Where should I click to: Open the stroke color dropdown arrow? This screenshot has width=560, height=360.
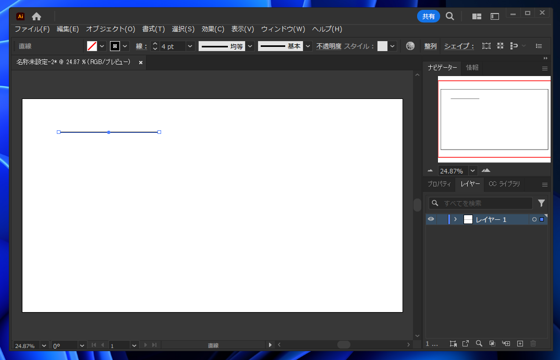coord(125,46)
